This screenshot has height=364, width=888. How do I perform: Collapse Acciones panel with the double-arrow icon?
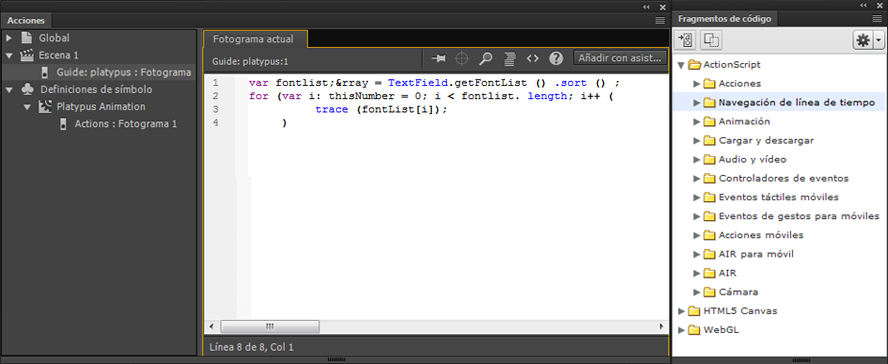(646, 7)
